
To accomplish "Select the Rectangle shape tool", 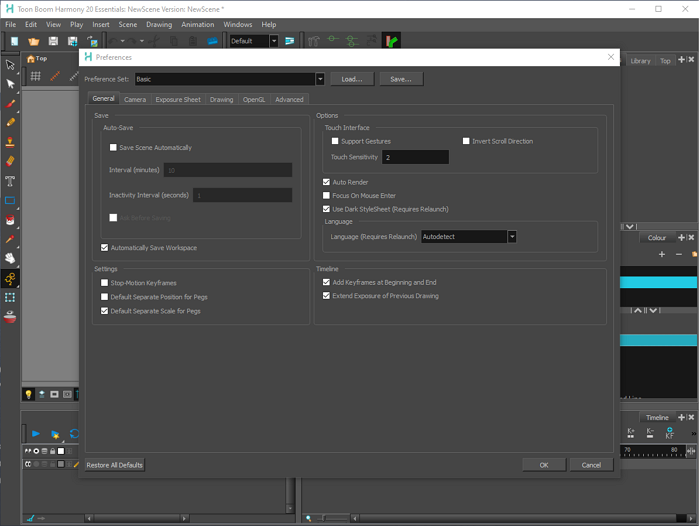I will pos(10,200).
